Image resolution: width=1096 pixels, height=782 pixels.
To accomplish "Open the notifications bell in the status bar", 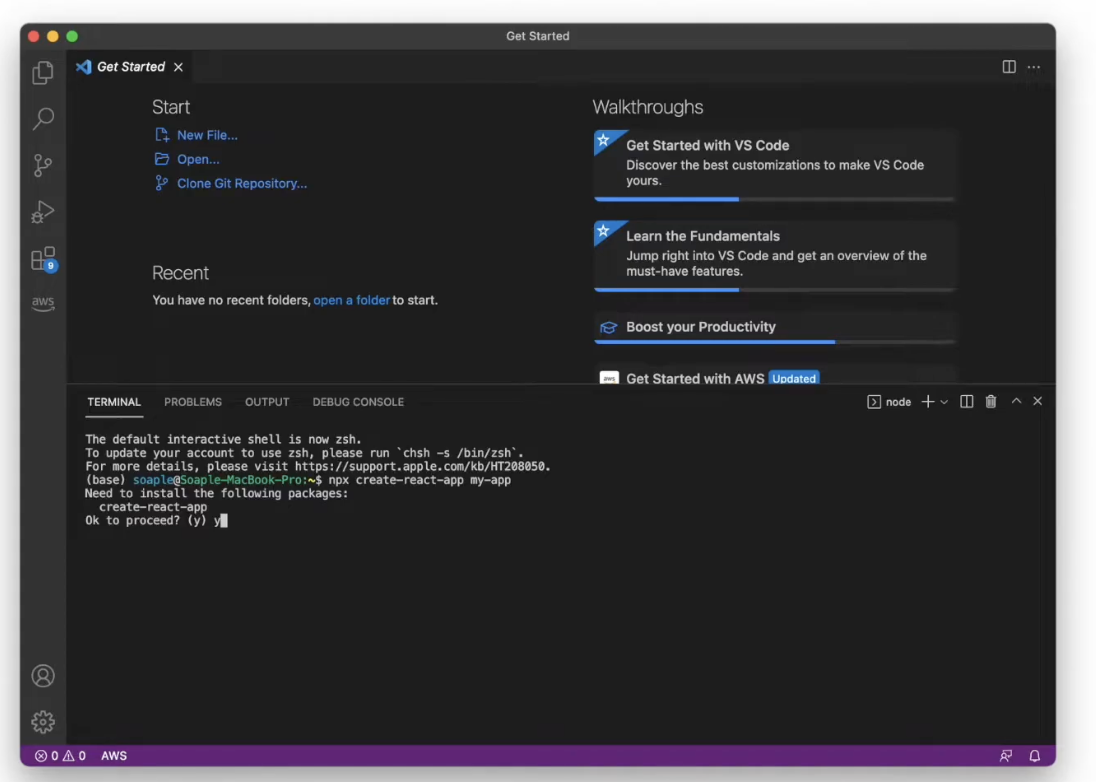I will coord(1035,756).
